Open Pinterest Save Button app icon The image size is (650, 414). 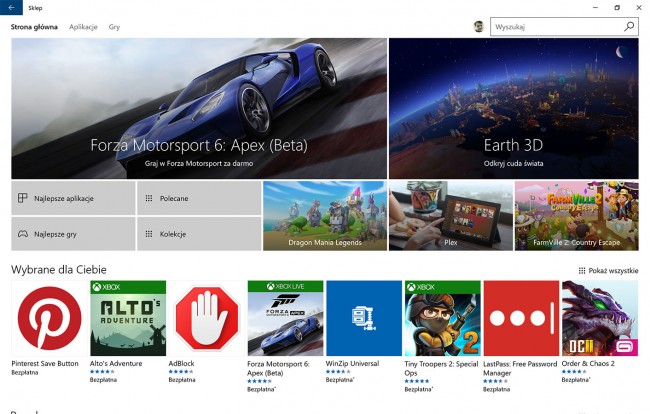tap(49, 318)
